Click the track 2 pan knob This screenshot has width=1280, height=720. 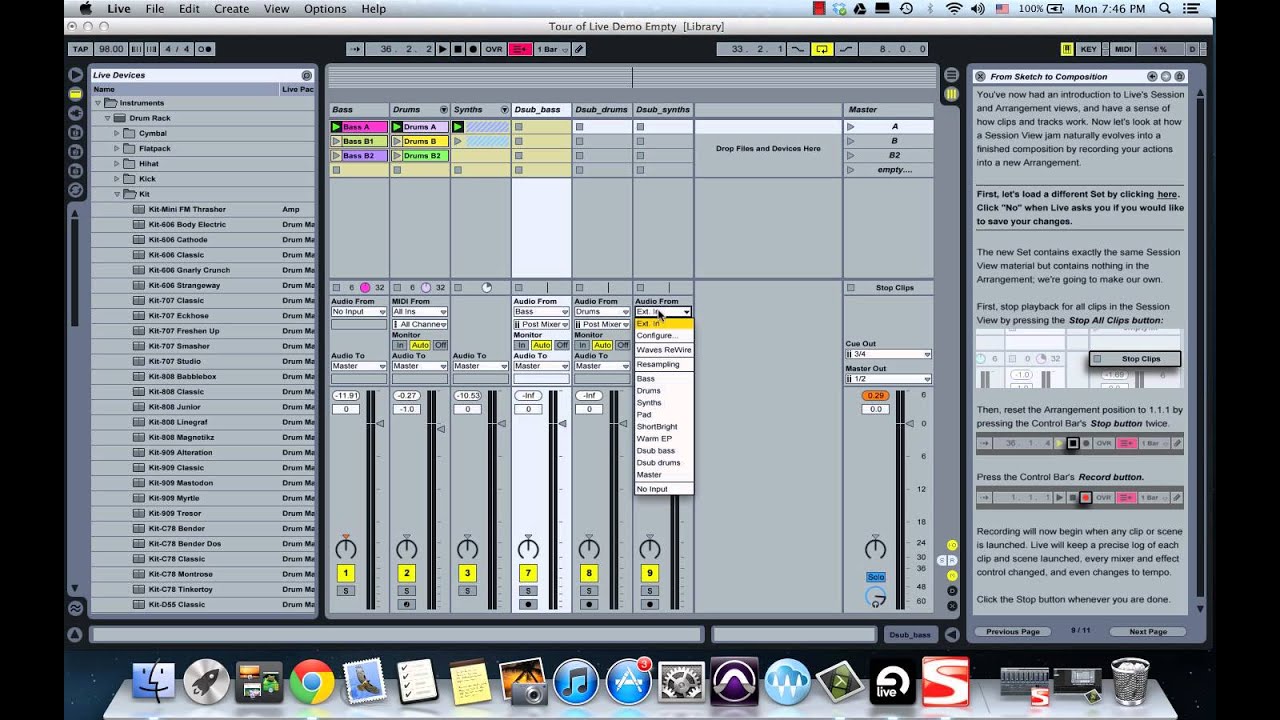click(x=407, y=548)
